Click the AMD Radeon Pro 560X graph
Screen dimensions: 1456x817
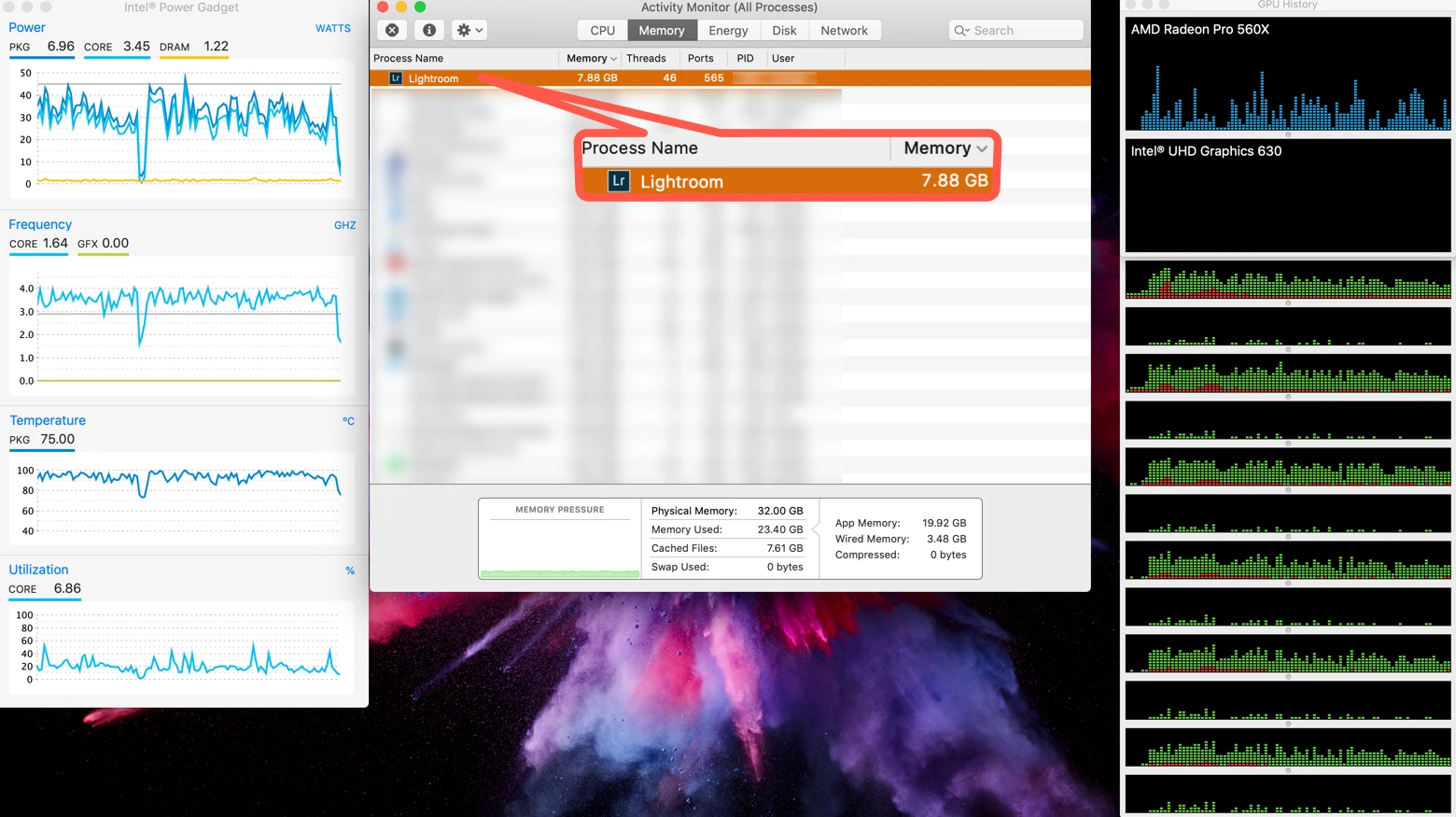(1288, 74)
